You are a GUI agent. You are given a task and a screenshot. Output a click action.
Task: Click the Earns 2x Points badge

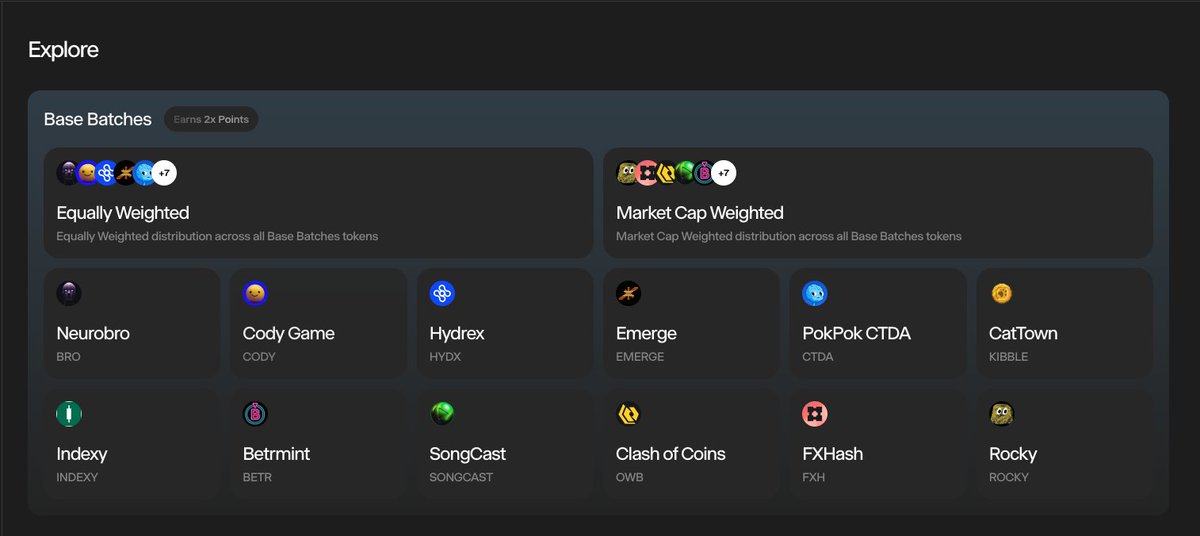(x=211, y=119)
